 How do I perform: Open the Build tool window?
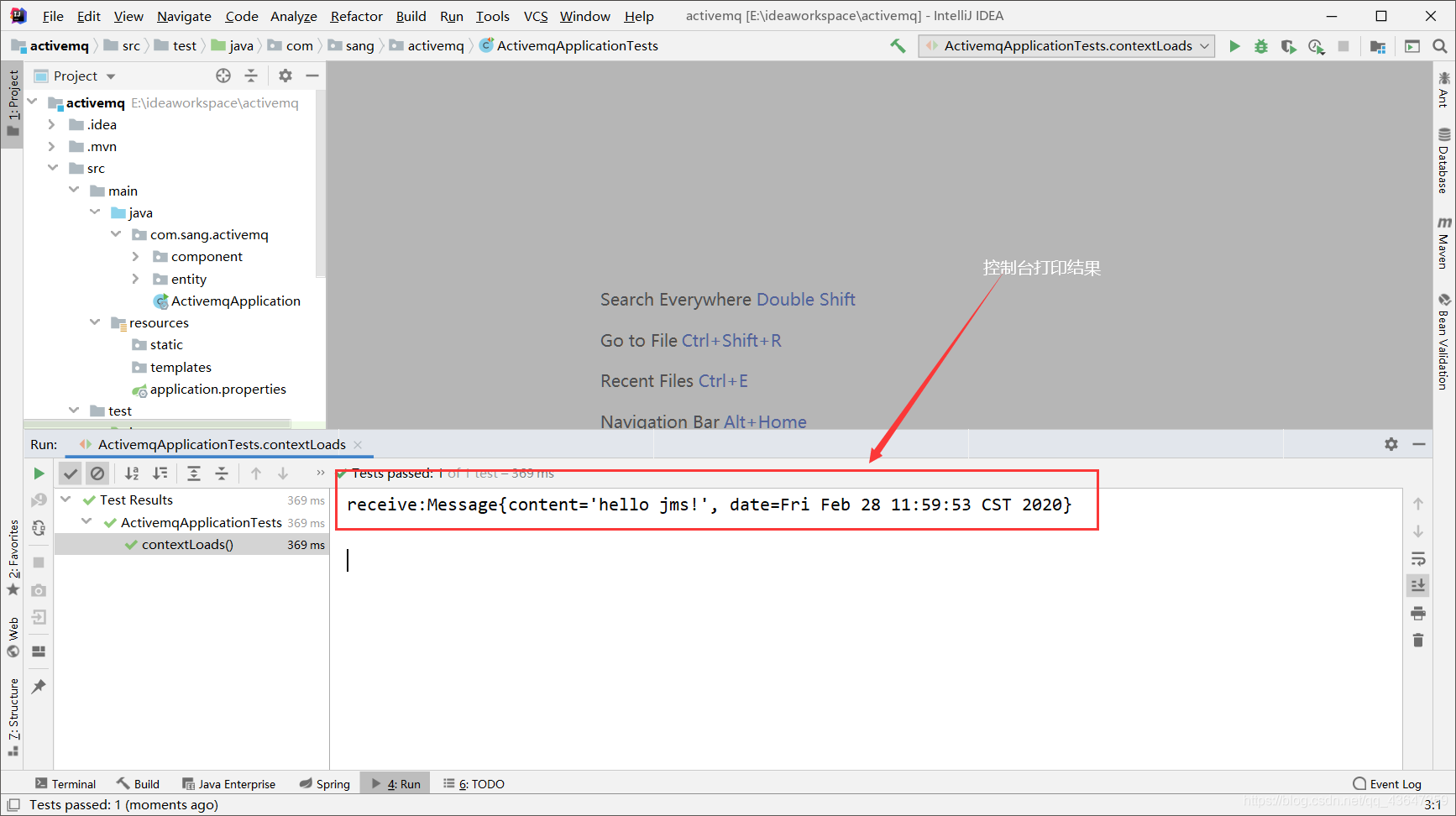pos(139,784)
